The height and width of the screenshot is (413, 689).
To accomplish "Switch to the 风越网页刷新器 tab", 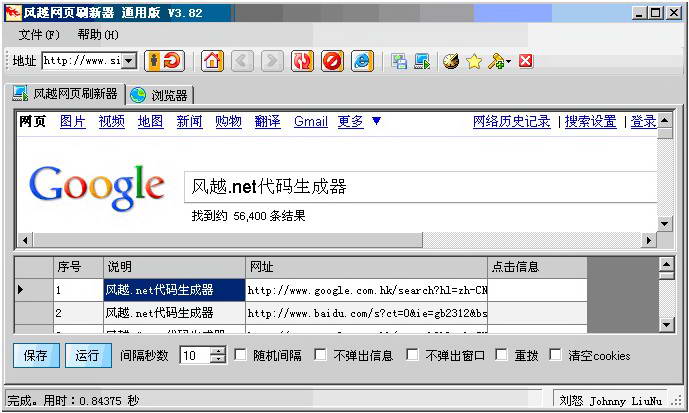I will click(x=65, y=94).
